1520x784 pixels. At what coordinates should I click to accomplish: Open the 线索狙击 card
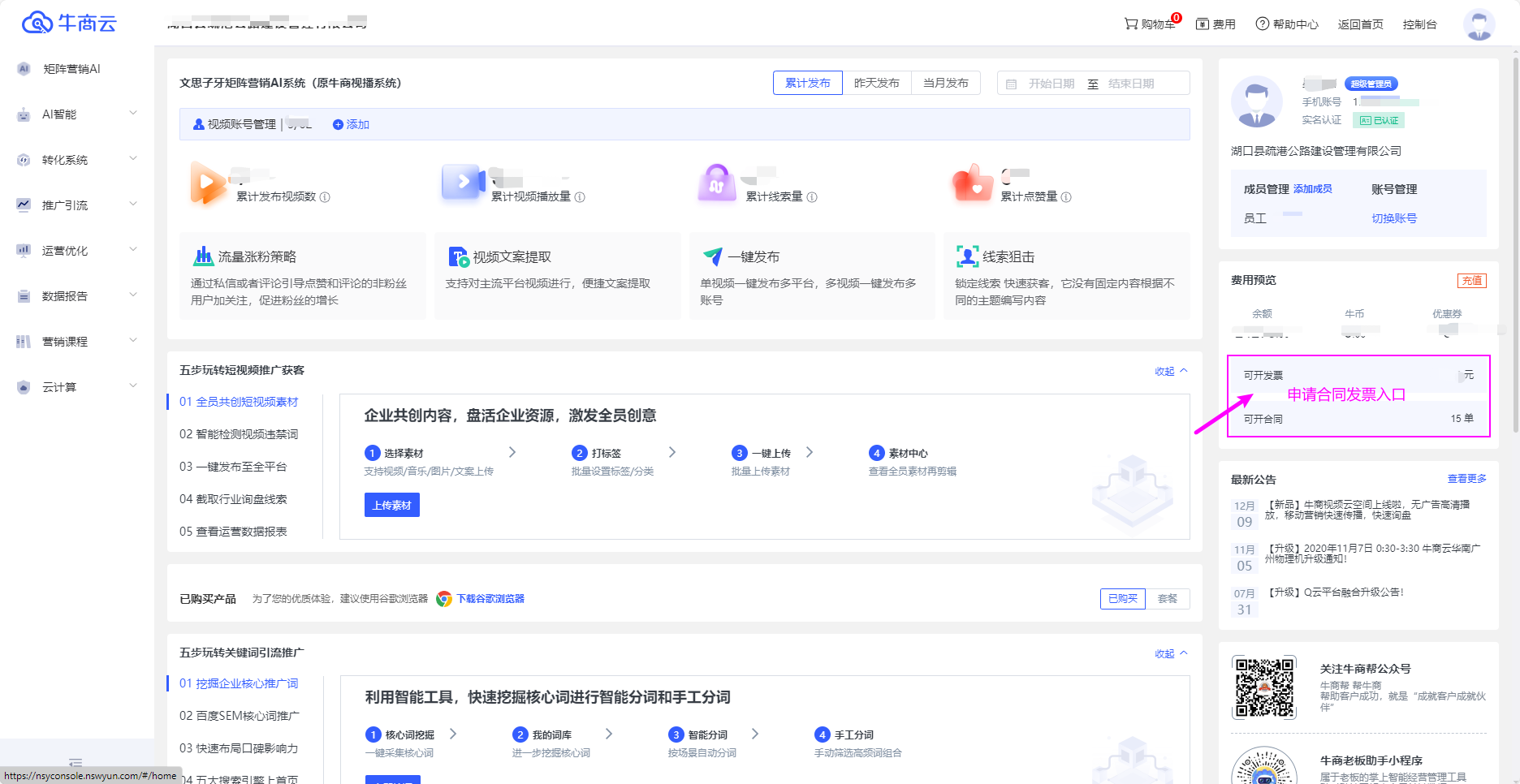pyautogui.click(x=1067, y=276)
